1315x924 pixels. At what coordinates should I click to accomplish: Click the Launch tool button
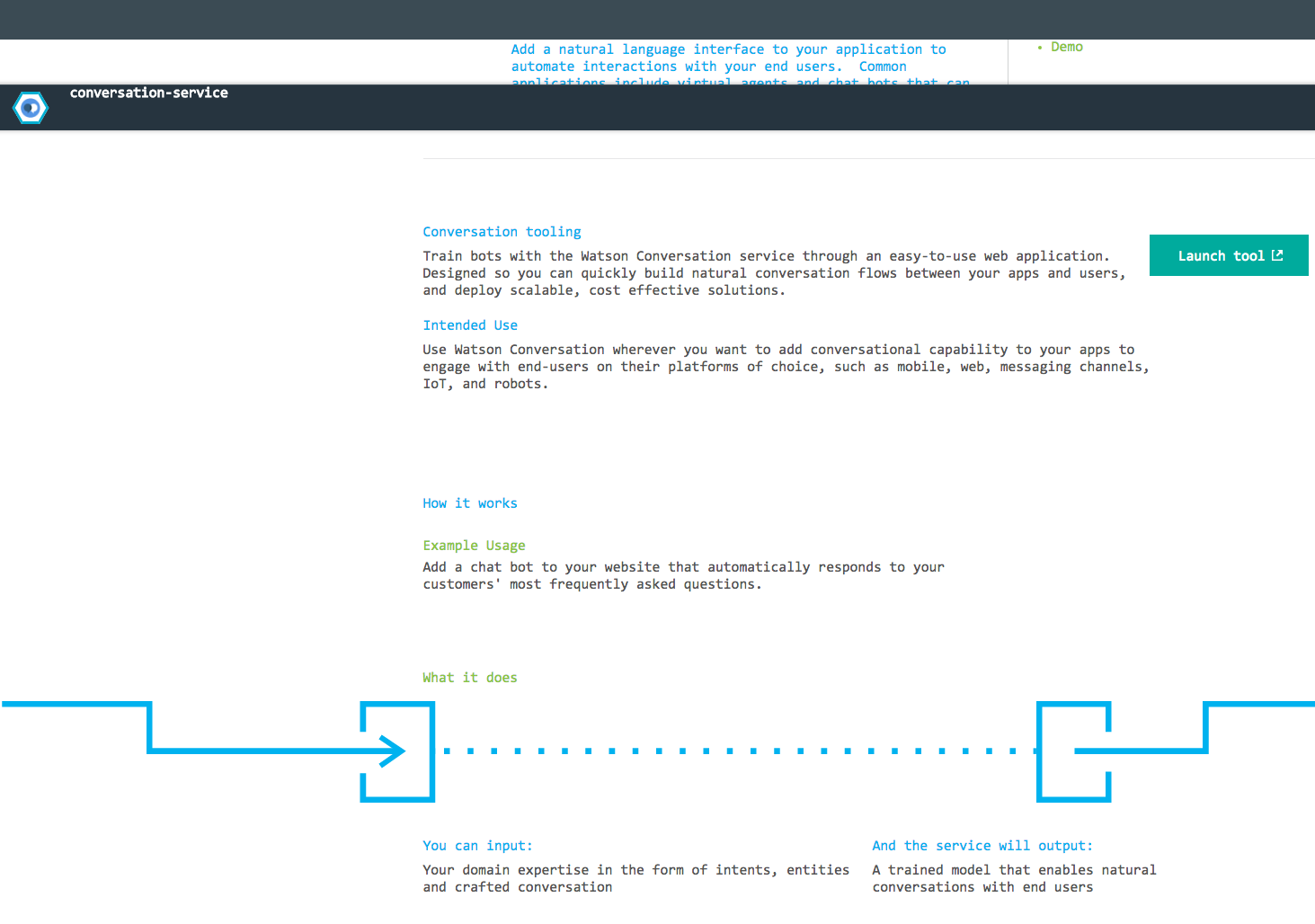coord(1229,255)
